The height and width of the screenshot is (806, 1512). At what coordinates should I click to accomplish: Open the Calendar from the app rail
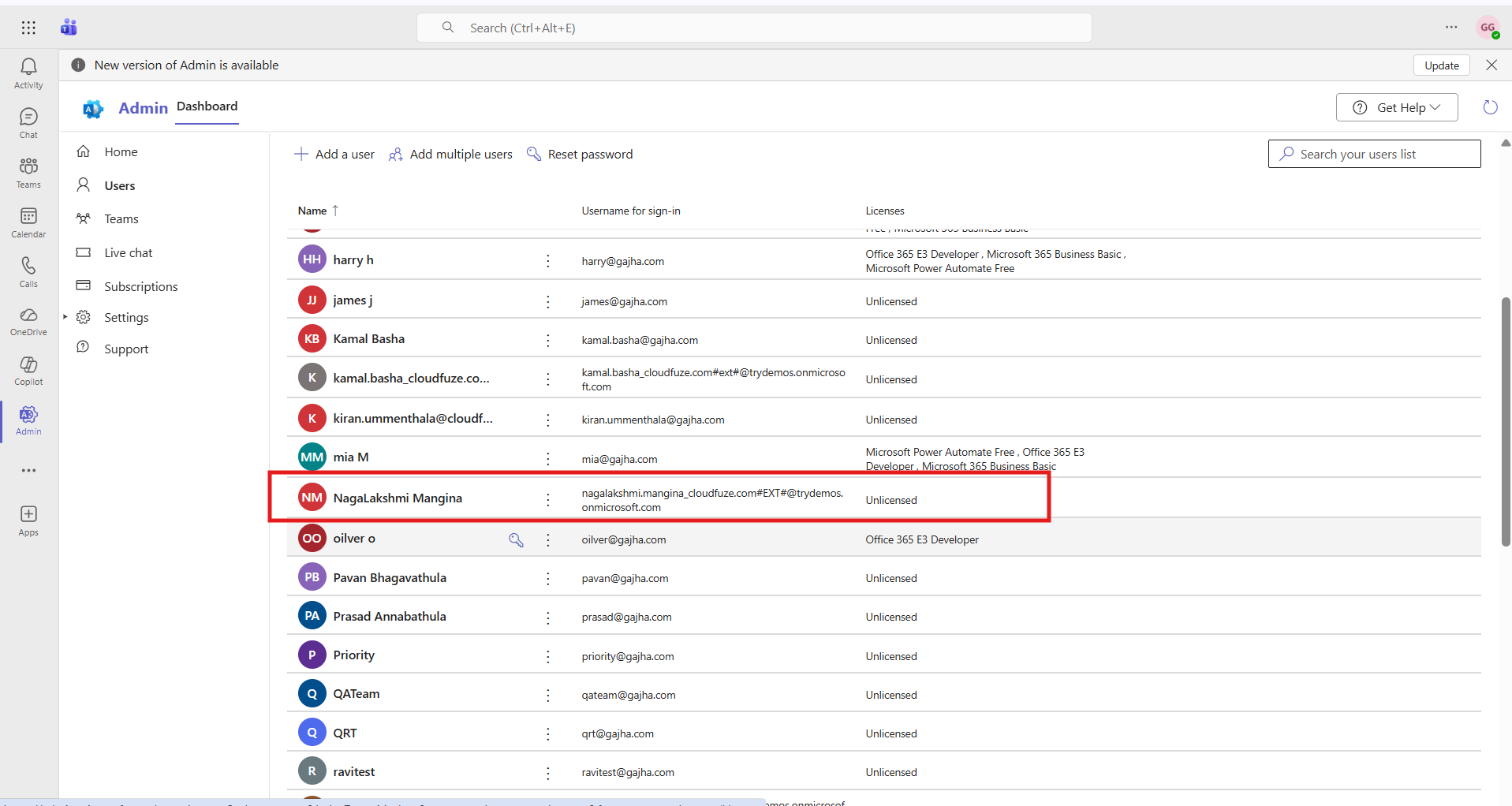pos(28,221)
